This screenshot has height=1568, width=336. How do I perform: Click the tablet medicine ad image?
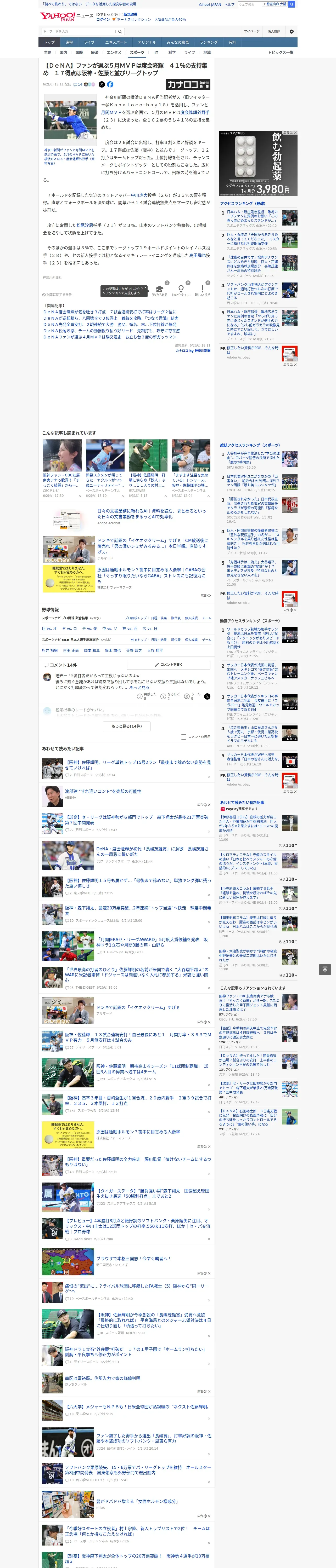(259, 163)
